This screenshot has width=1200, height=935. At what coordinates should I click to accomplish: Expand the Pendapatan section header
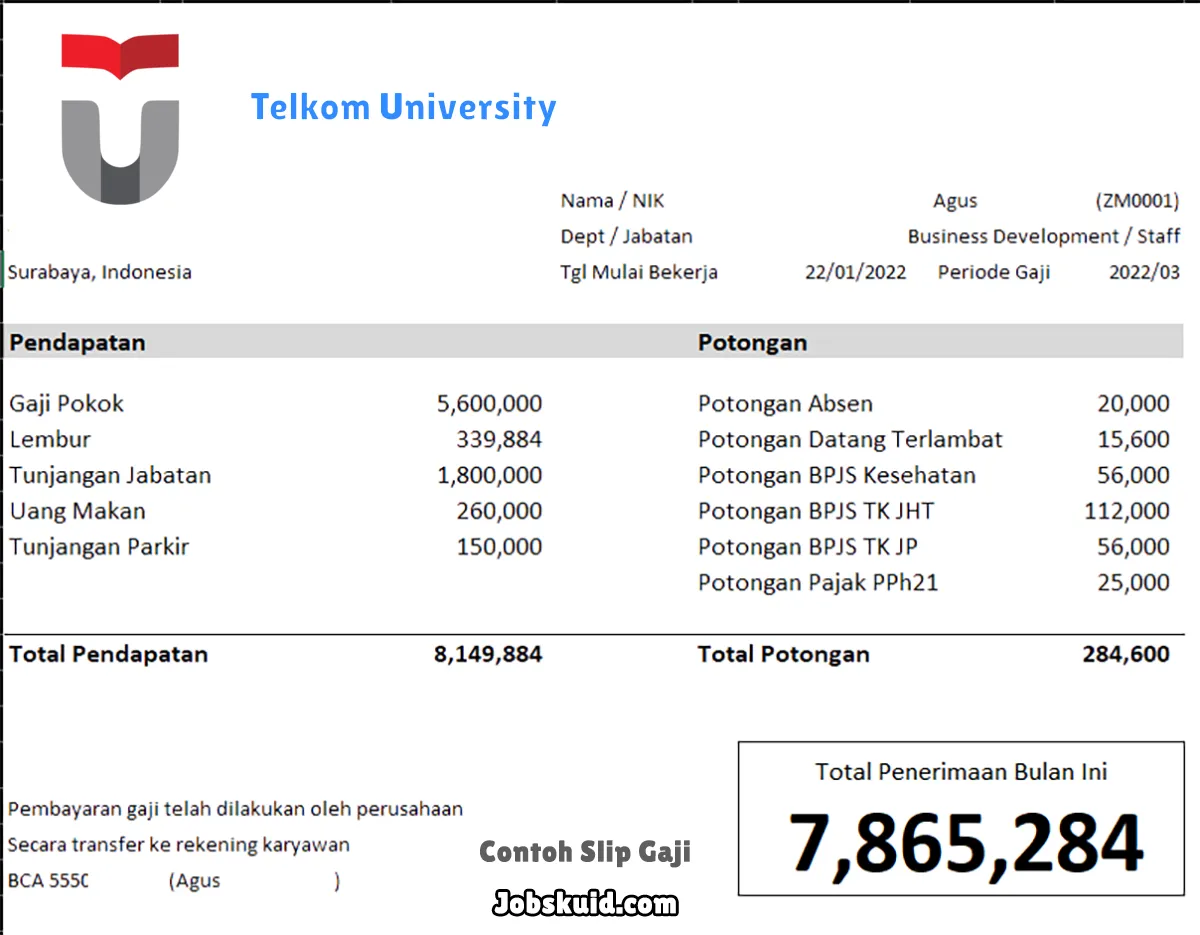(x=76, y=342)
